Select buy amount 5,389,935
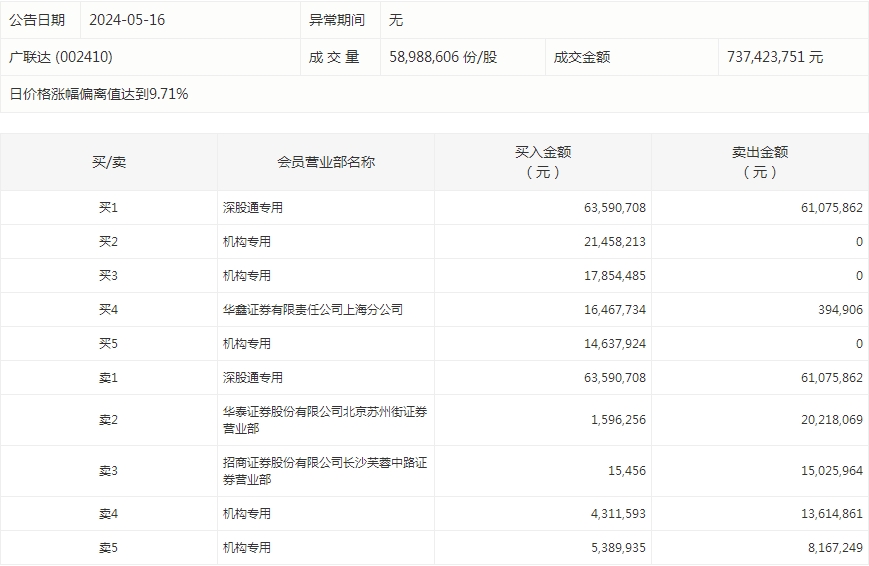869x566 pixels. [x=618, y=548]
